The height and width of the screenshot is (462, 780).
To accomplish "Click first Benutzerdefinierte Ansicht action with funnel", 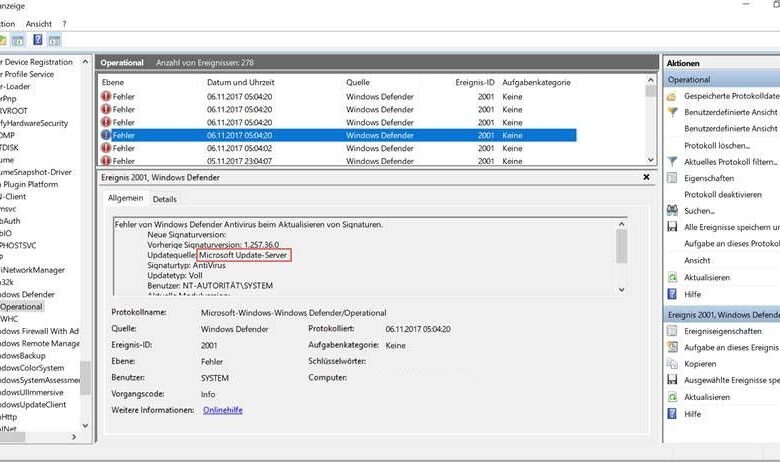I will [x=730, y=112].
